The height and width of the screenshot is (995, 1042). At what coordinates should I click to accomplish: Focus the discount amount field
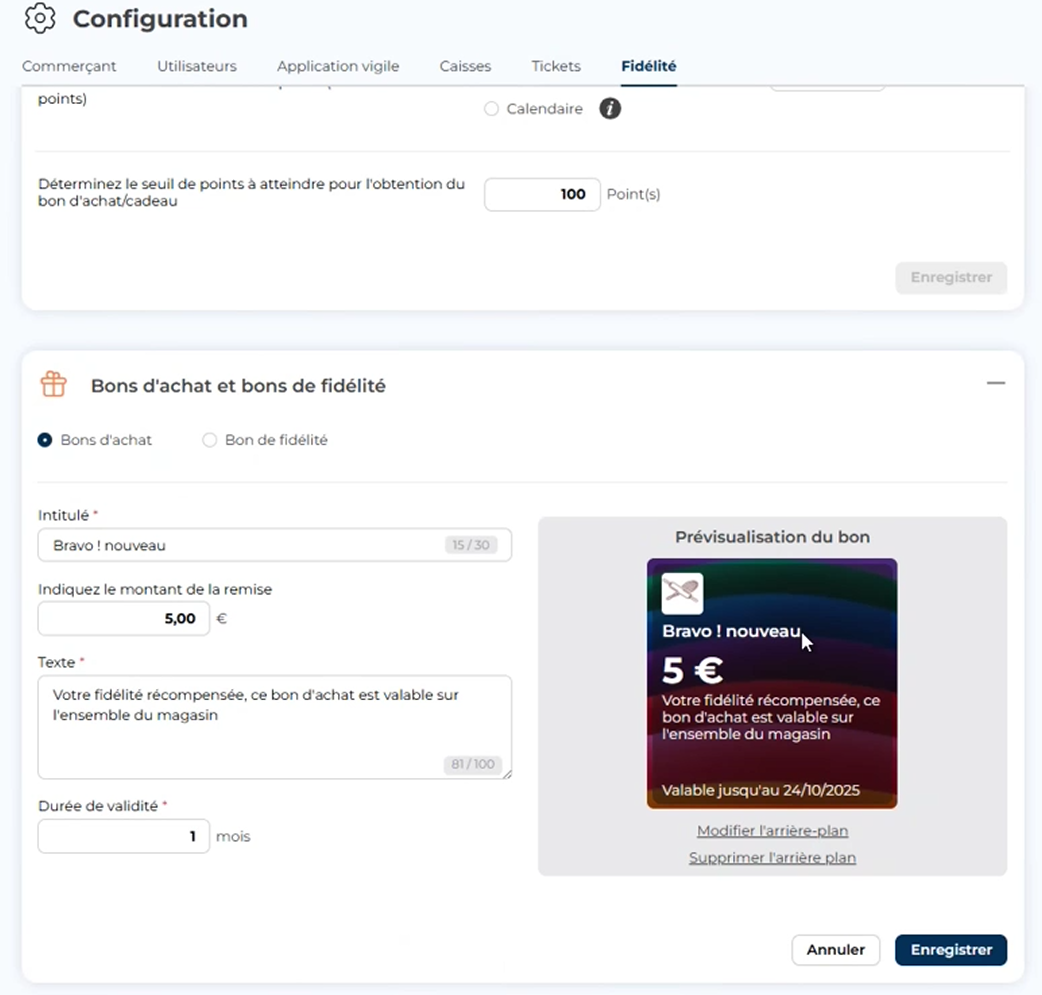tap(124, 619)
